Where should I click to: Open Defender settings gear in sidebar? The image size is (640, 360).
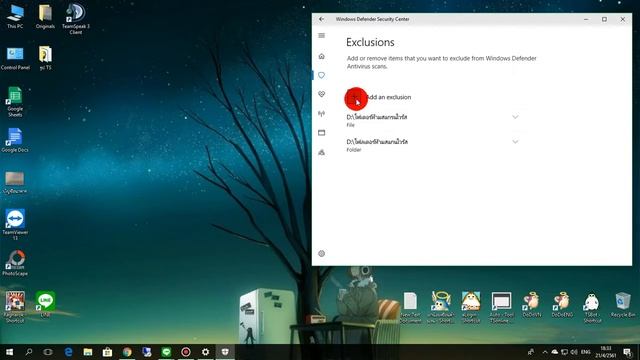(322, 253)
